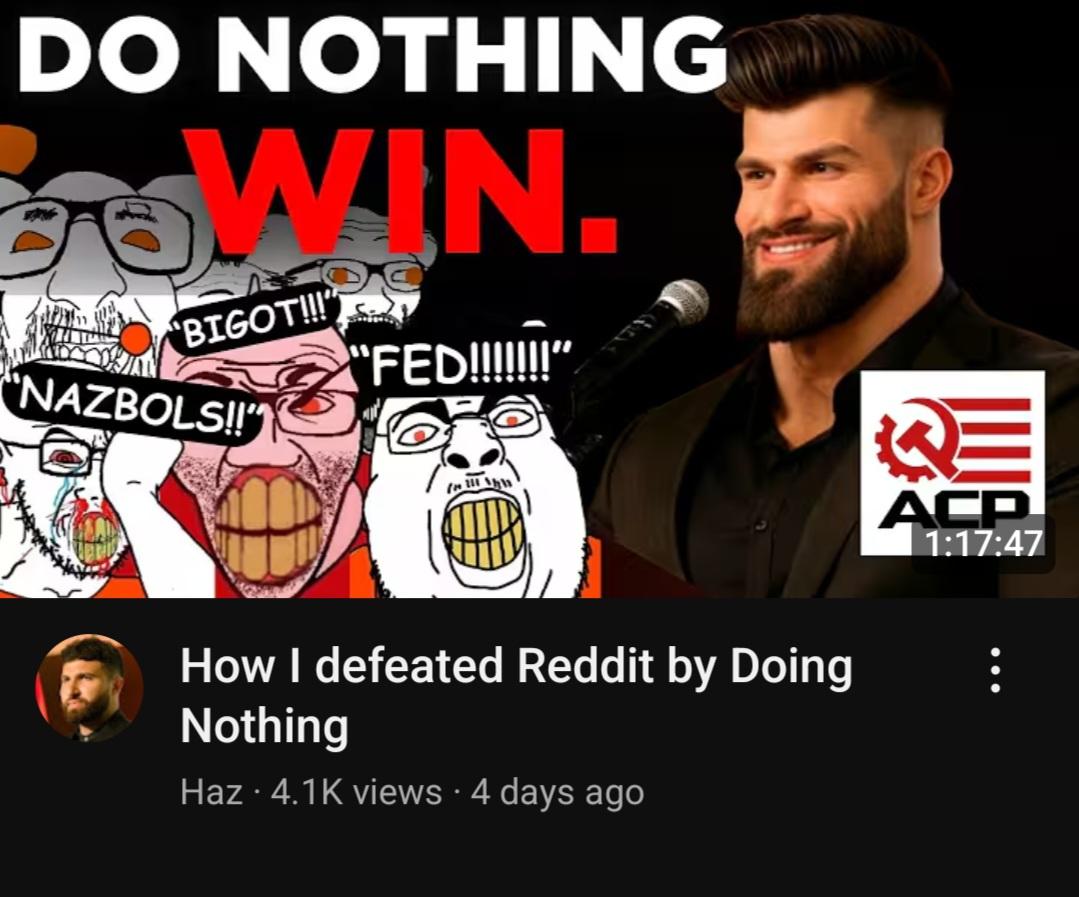Click the BIGOT!!! speech bubble

tap(255, 320)
